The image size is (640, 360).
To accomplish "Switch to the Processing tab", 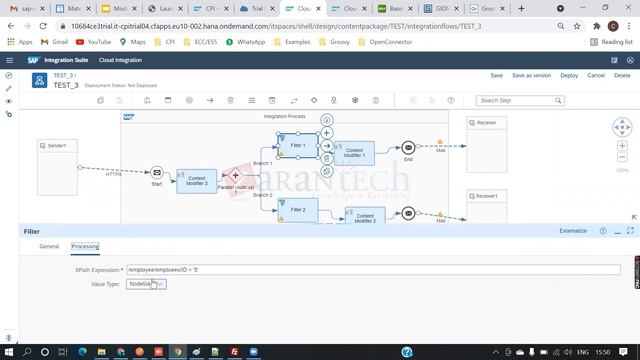I will coord(85,247).
